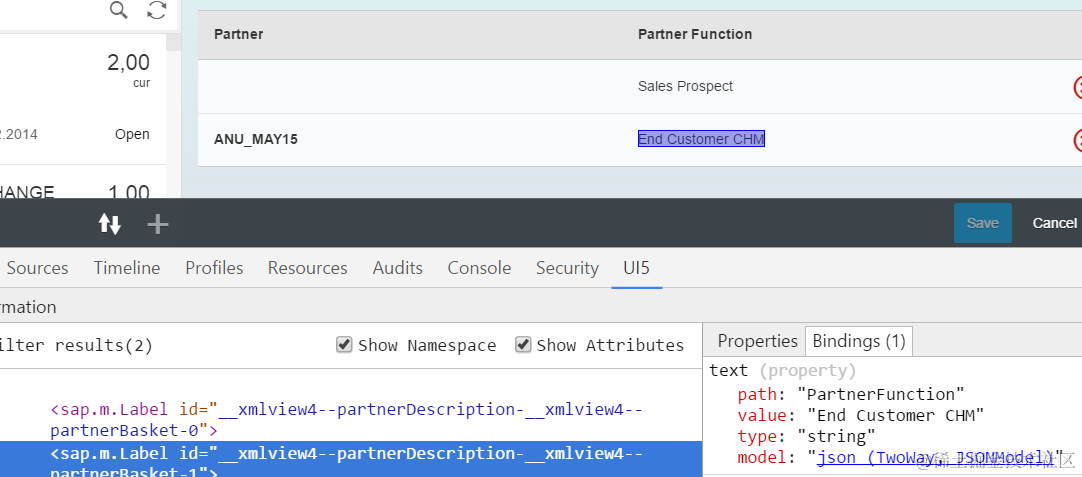The height and width of the screenshot is (477, 1082).
Task: Click the Cancel button
Action: point(1054,223)
